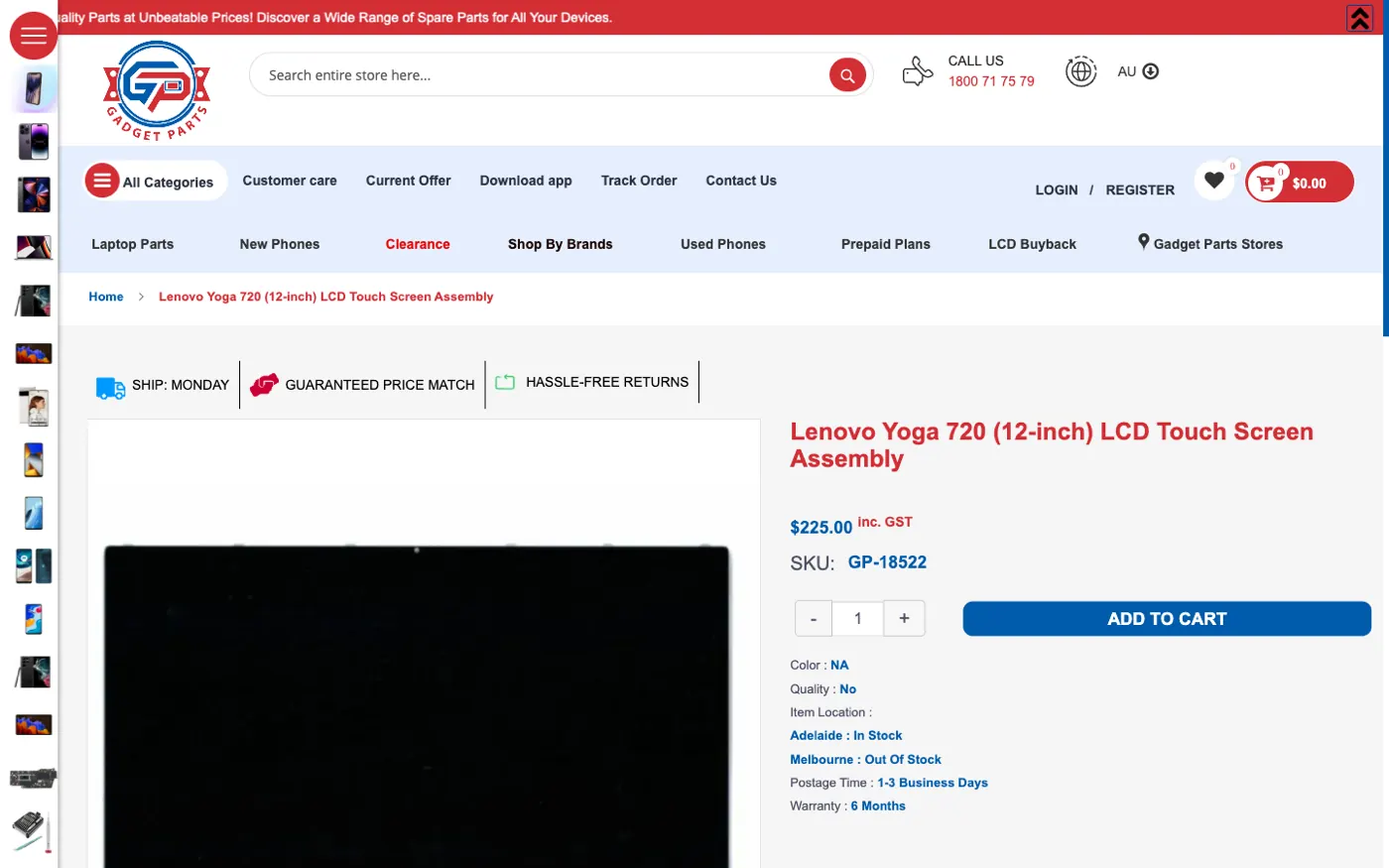
Task: Open the Clearance category
Action: 418,244
